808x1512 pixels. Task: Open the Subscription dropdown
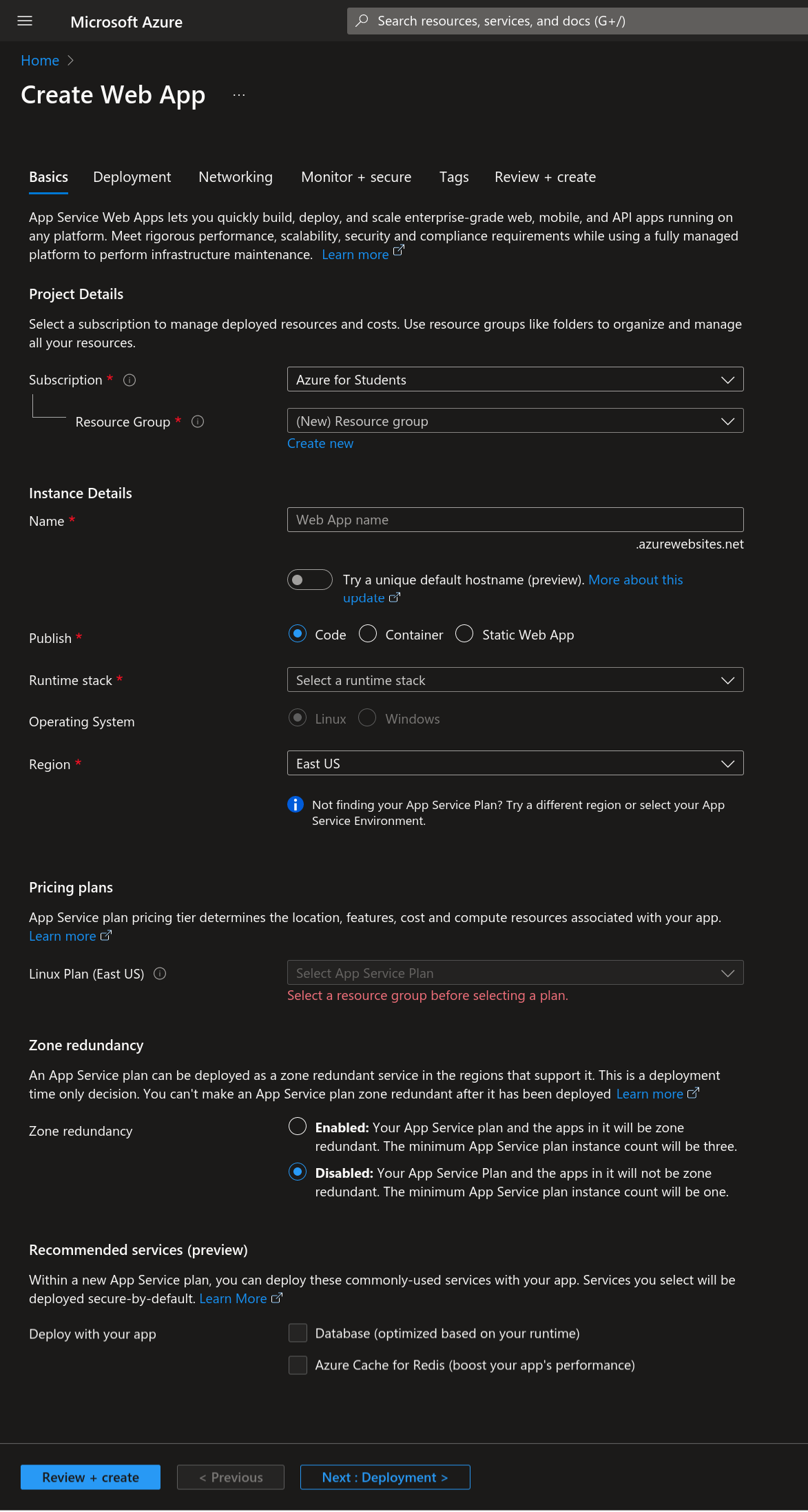tap(515, 380)
